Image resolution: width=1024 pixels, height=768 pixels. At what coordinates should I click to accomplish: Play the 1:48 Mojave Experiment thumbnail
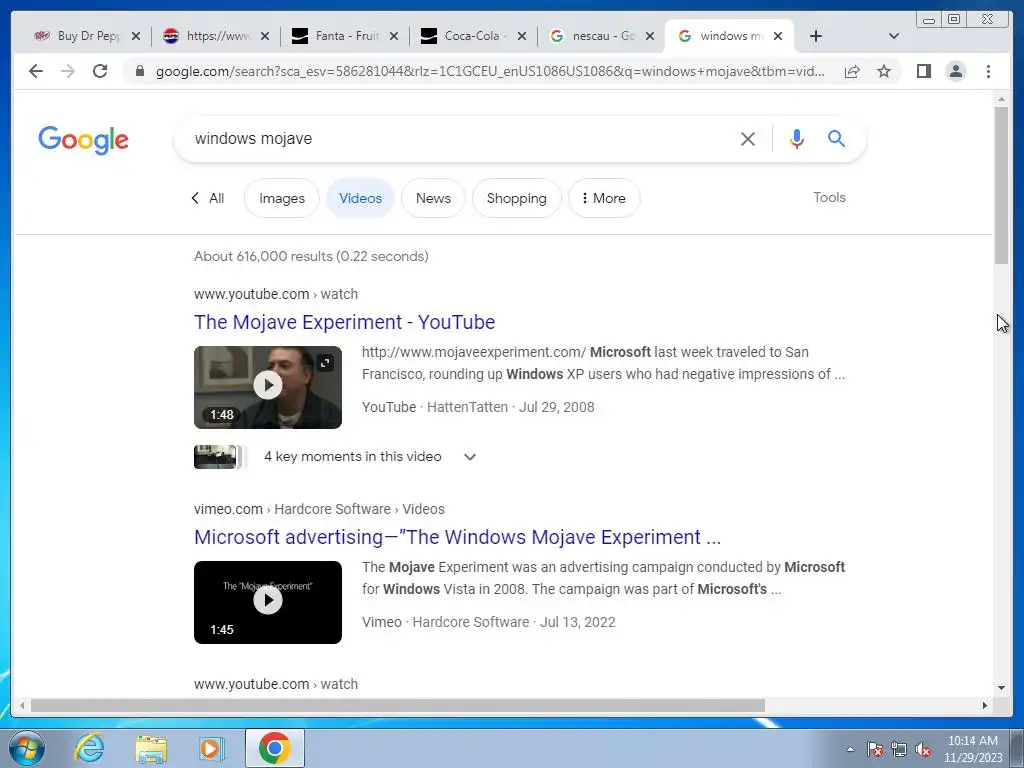[268, 387]
